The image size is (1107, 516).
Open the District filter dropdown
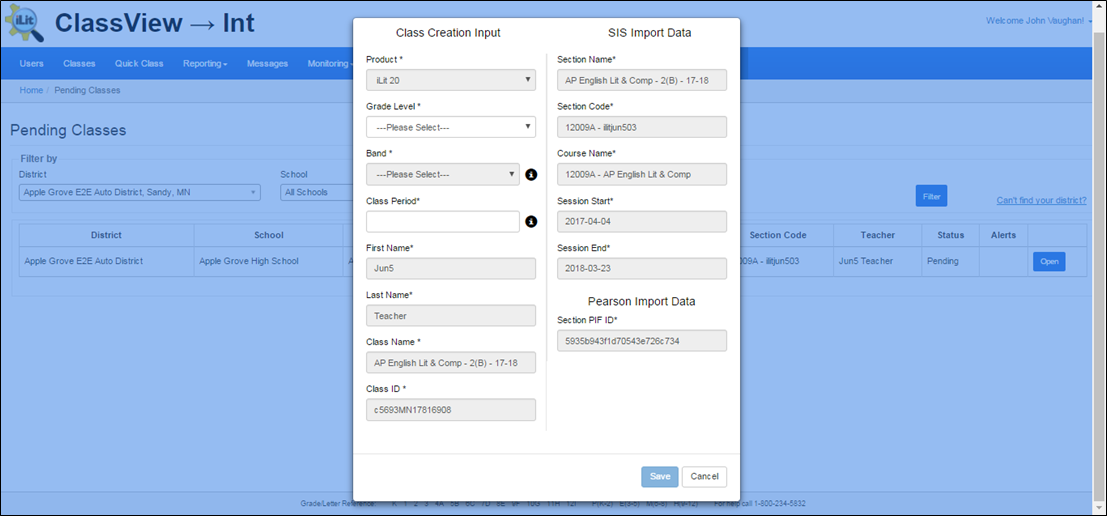point(140,192)
